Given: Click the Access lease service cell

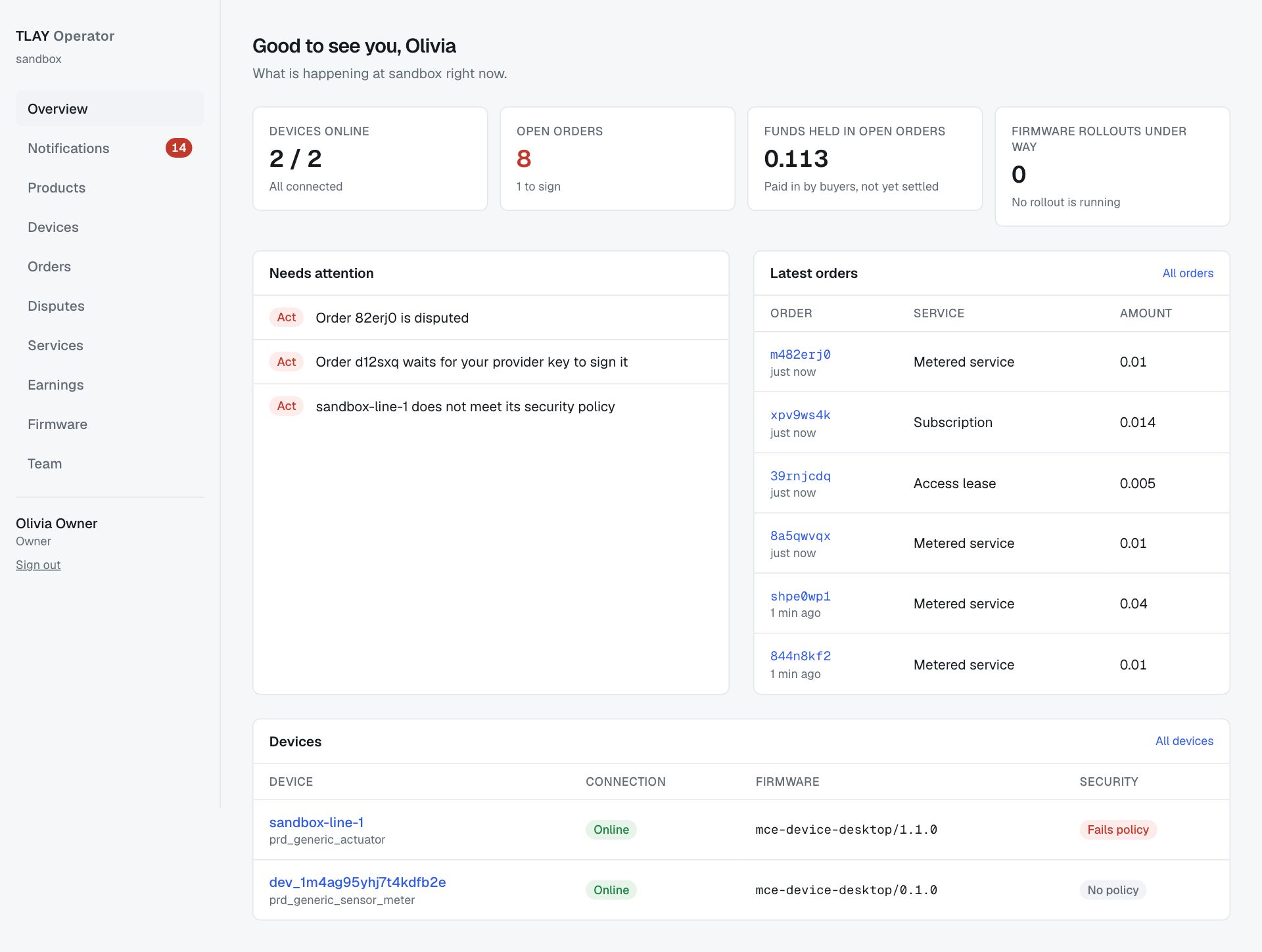Looking at the screenshot, I should pyautogui.click(x=954, y=484).
